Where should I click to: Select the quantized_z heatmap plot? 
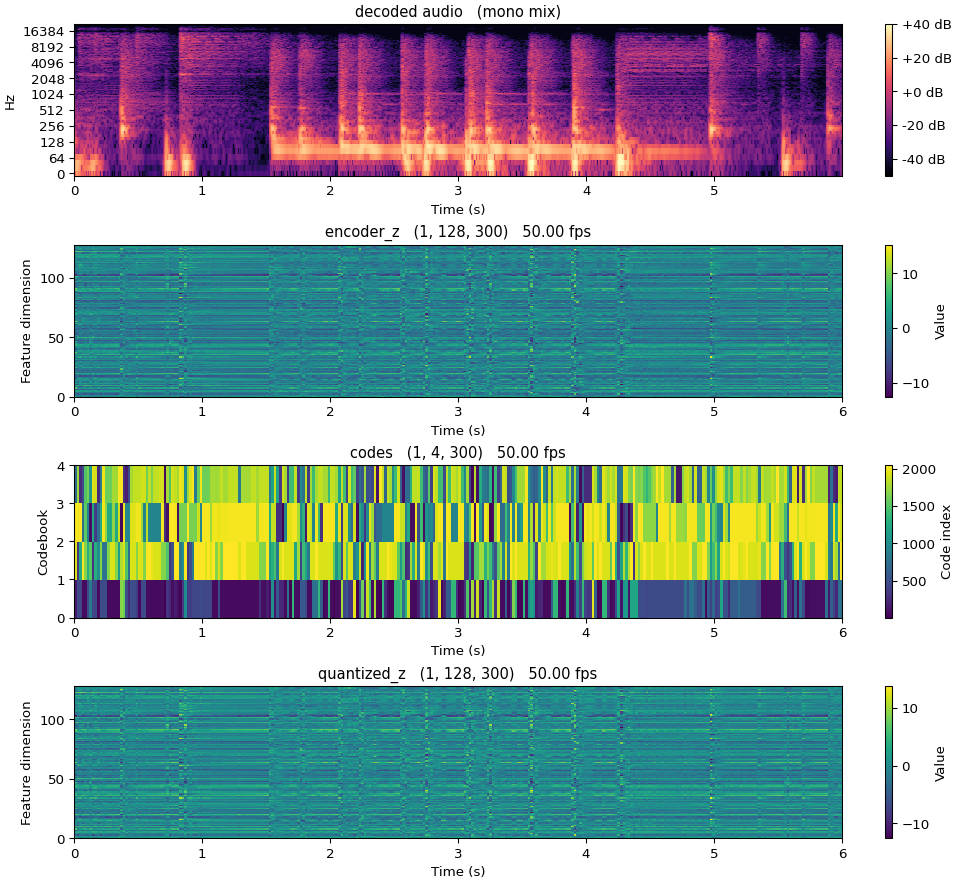click(459, 762)
